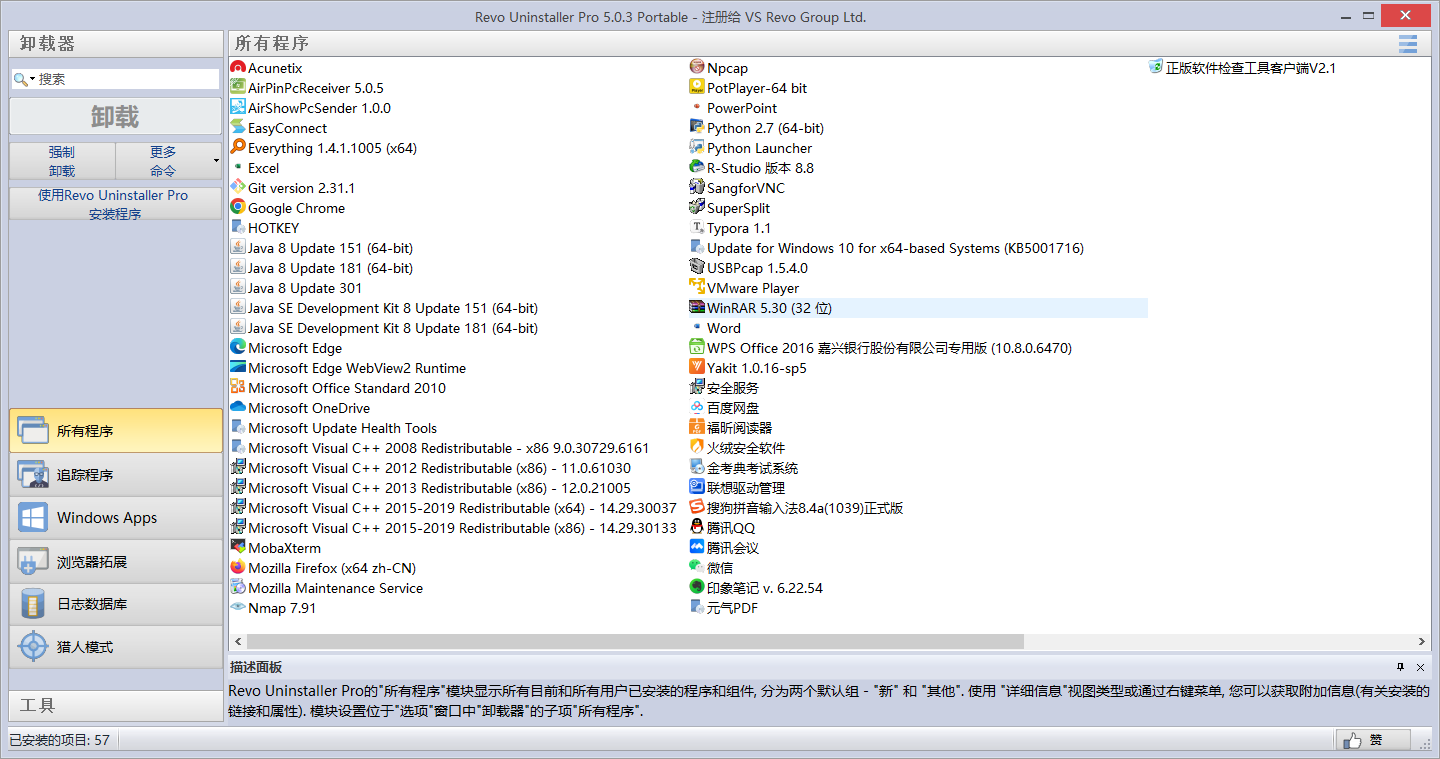1440x759 pixels.
Task: Open the Windows Apps module
Action: tap(116, 518)
